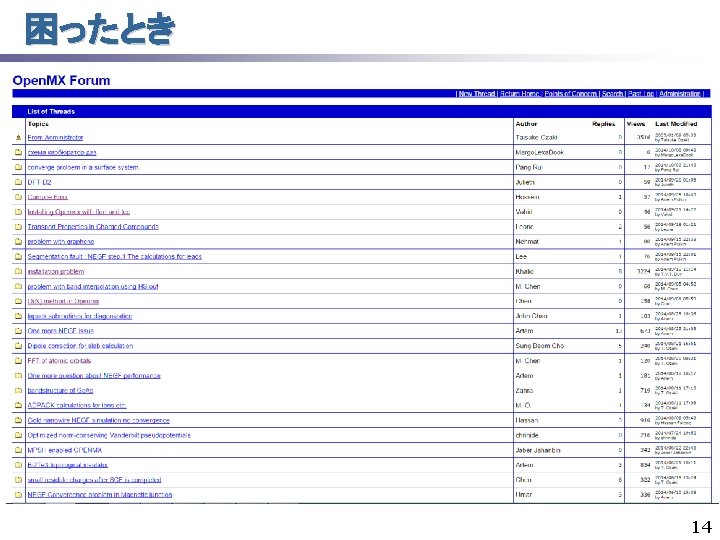The image size is (720, 540).
Task: Open the problem with graphene thread
Action: (61, 242)
